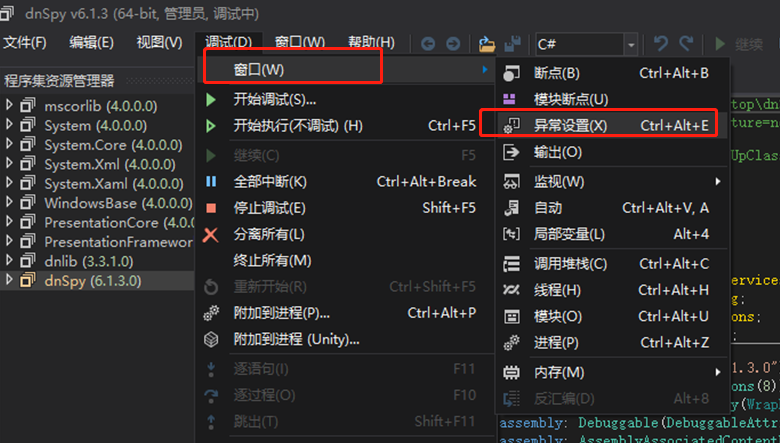
Task: Open the 内存(M) memory submenu
Action: tap(612, 372)
